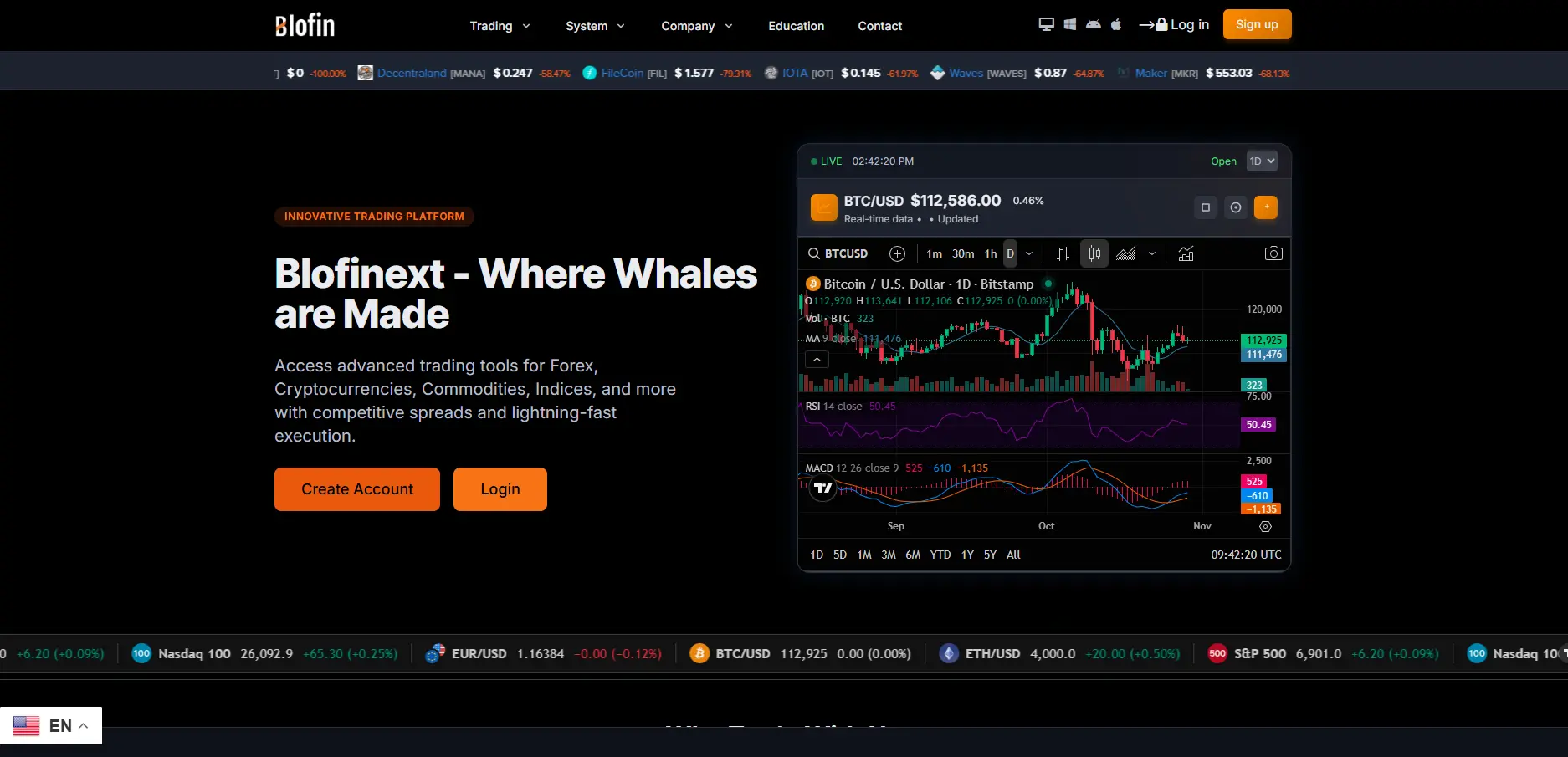Click the compare symbol plus icon
Image resolution: width=1568 pixels, height=757 pixels.
[898, 253]
